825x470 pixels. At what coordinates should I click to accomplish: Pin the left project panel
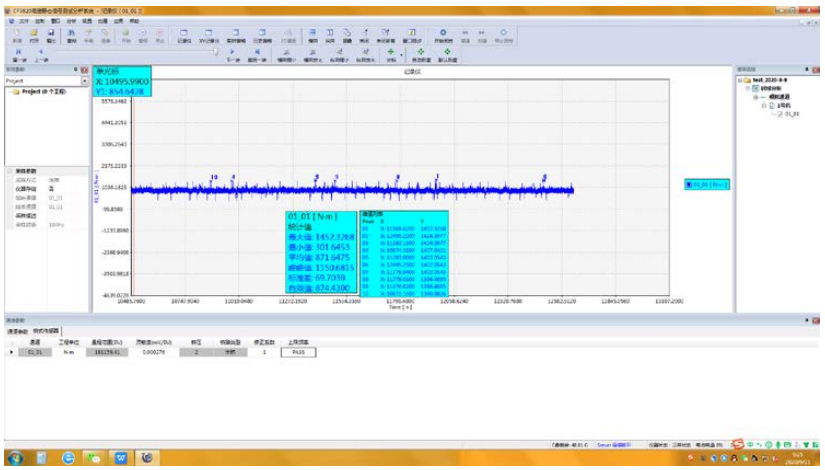coord(75,69)
